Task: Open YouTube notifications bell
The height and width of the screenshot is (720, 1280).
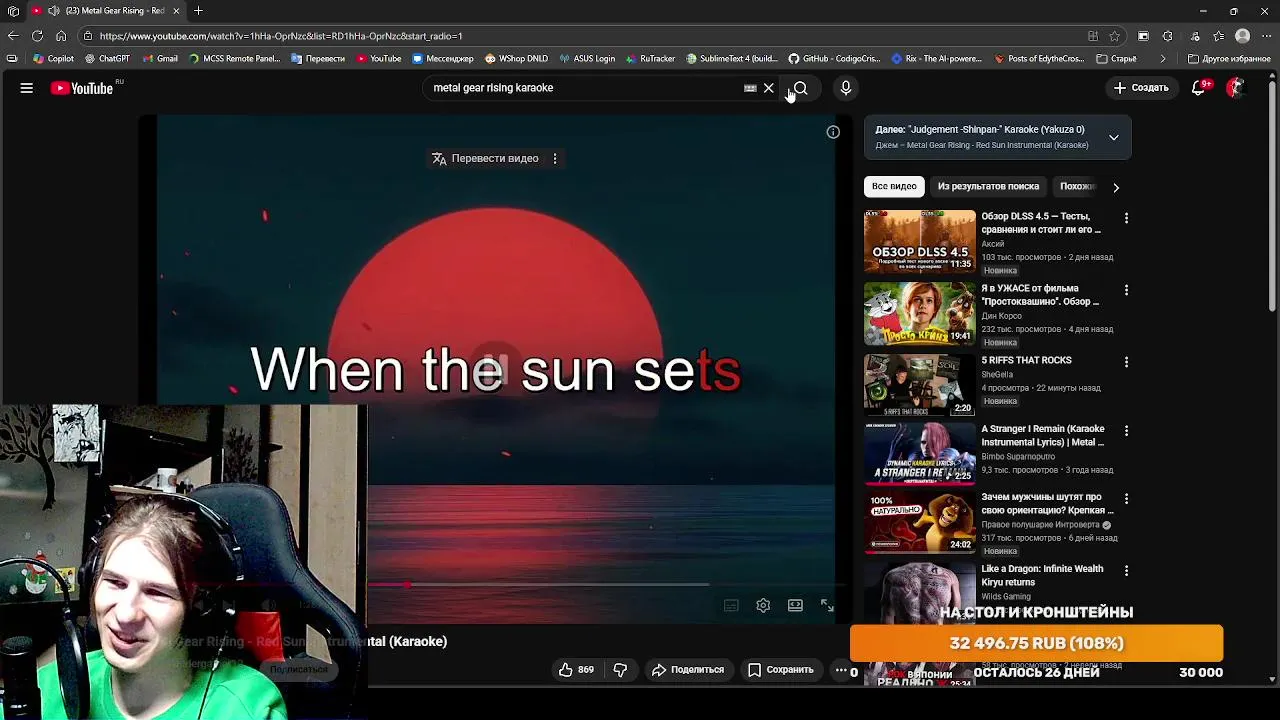Action: (x=1198, y=88)
